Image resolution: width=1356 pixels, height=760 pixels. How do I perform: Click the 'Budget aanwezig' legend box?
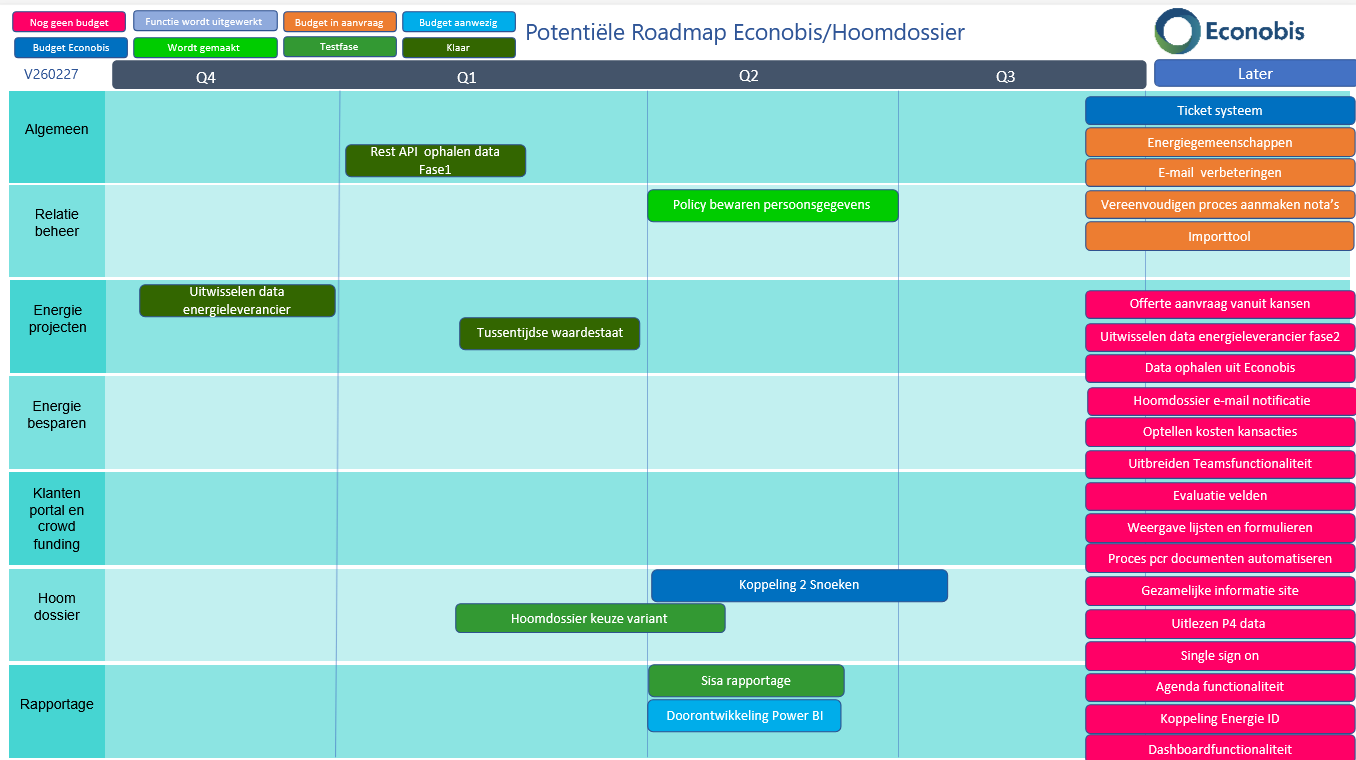pyautogui.click(x=459, y=22)
